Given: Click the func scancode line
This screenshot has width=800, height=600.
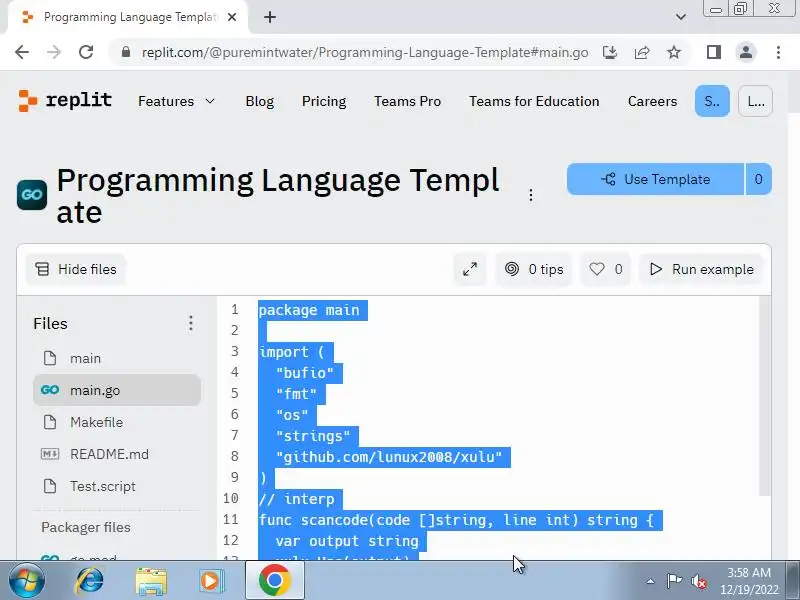Looking at the screenshot, I should [456, 520].
